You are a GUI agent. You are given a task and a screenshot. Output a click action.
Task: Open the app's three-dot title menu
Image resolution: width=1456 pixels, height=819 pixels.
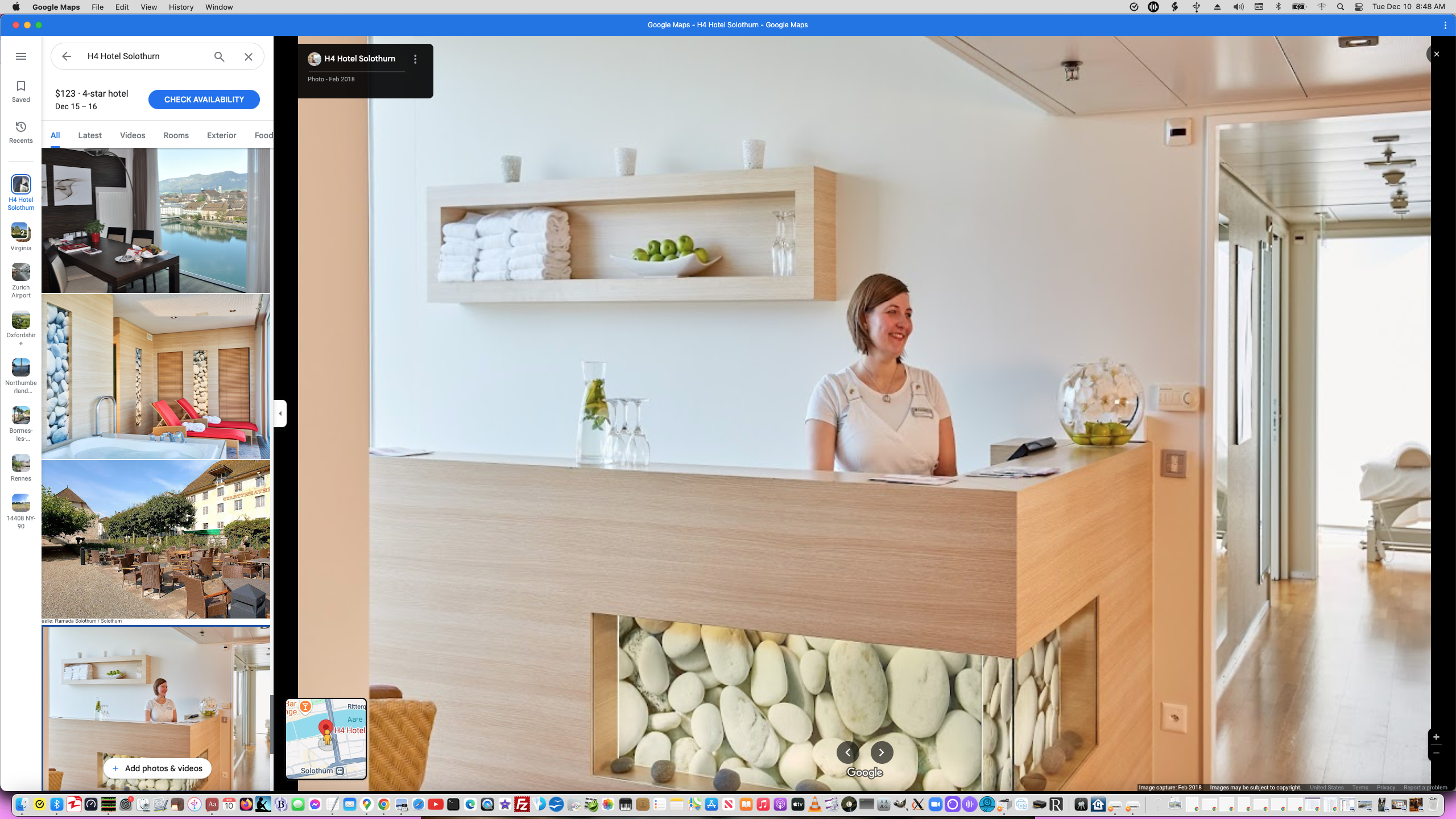point(1445,25)
